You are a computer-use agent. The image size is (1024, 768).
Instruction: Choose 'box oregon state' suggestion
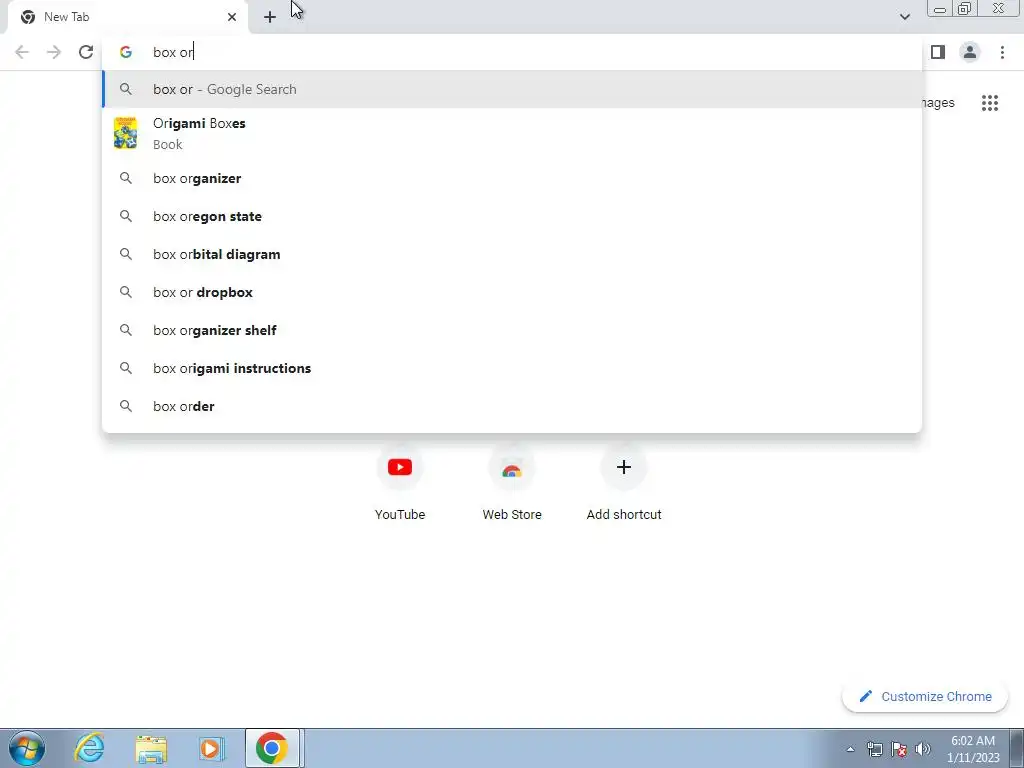coord(512,216)
